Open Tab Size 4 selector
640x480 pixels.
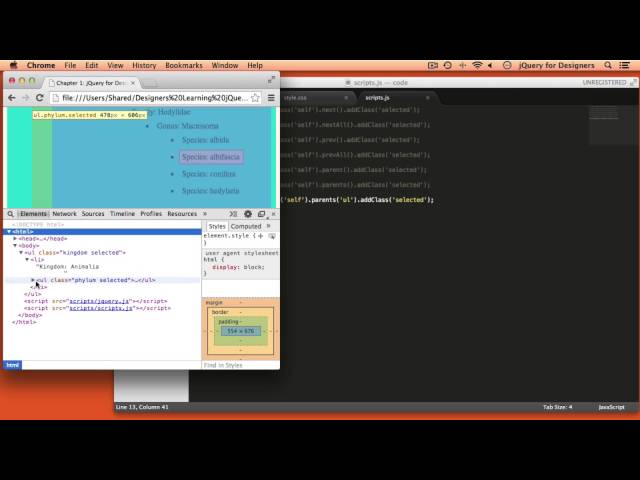pyautogui.click(x=558, y=407)
